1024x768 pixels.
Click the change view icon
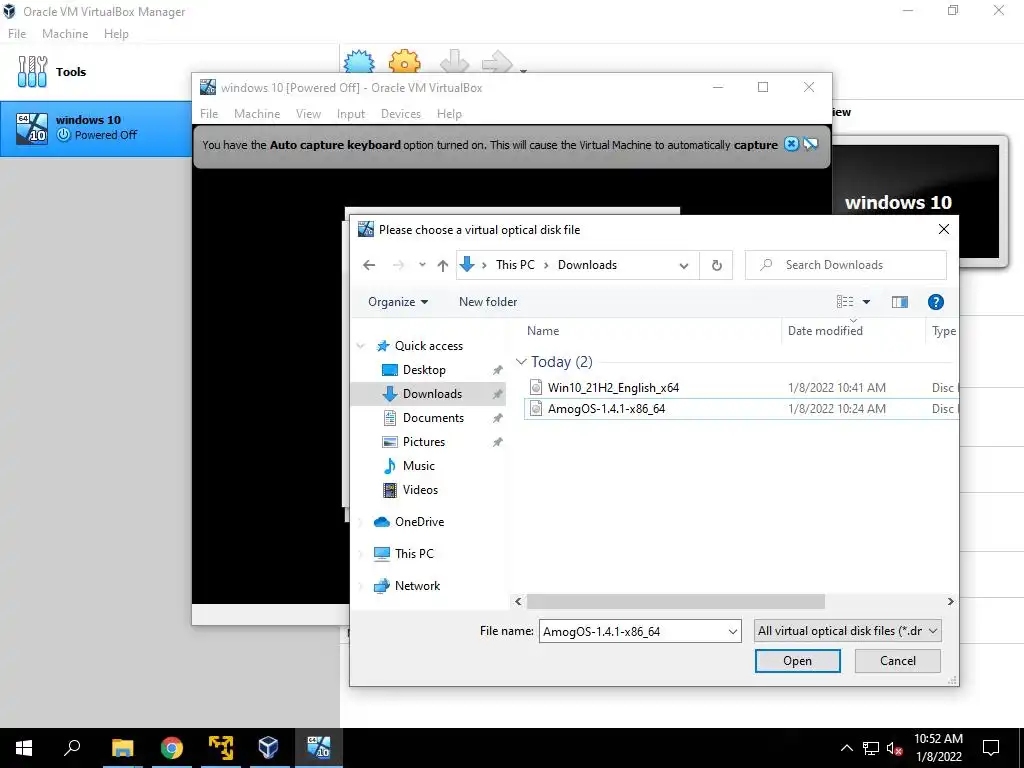click(844, 302)
